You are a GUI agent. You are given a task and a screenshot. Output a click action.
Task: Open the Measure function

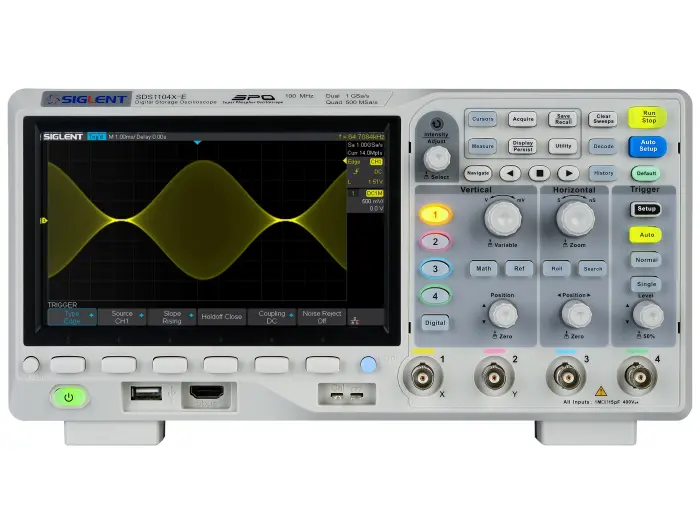tap(483, 146)
